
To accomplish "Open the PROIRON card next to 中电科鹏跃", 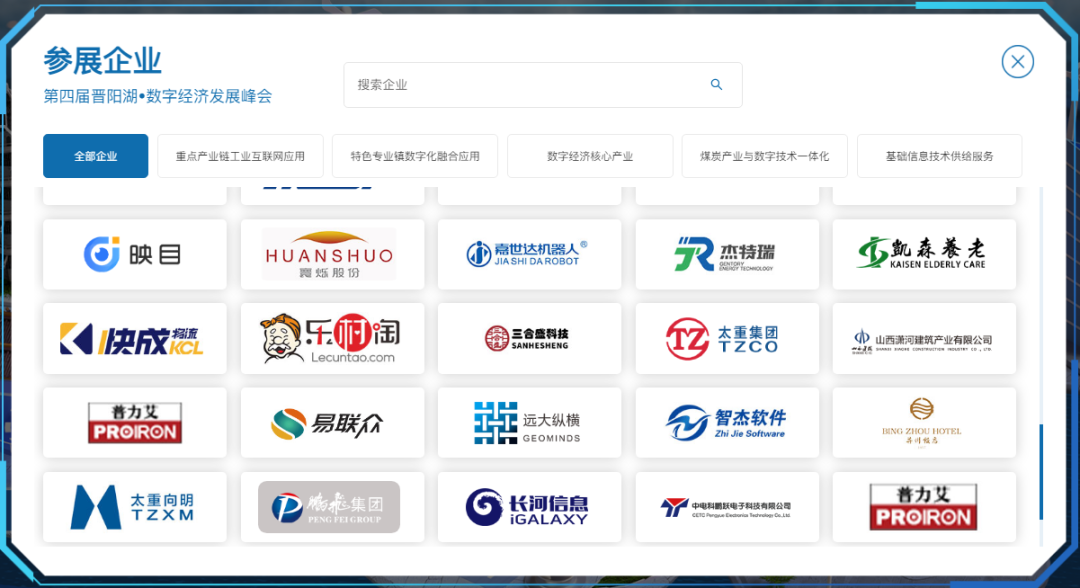I will pyautogui.click(x=924, y=507).
